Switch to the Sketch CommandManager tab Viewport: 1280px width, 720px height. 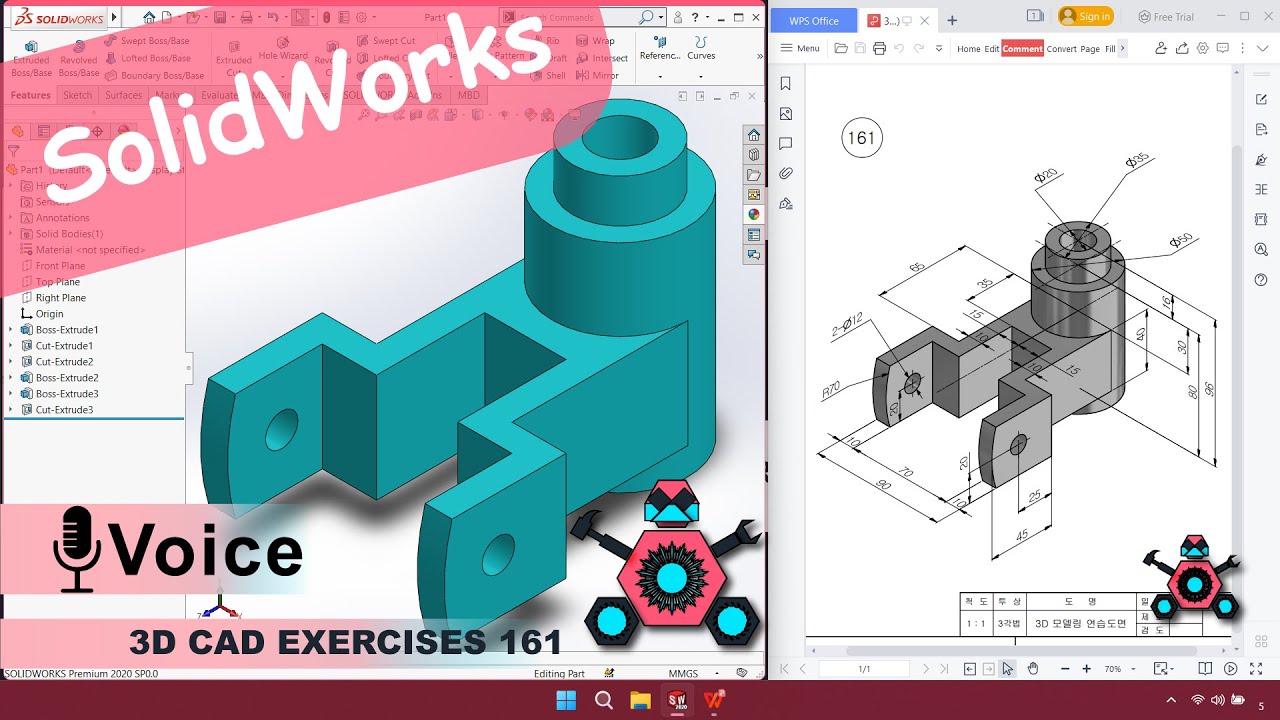[77, 95]
